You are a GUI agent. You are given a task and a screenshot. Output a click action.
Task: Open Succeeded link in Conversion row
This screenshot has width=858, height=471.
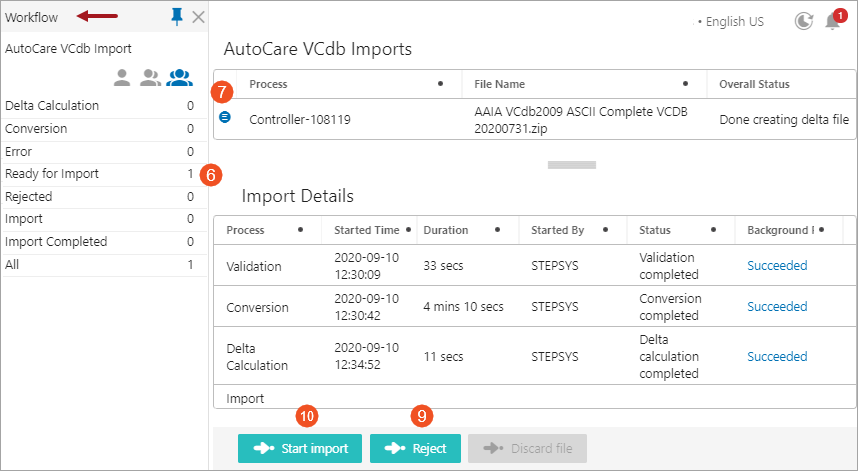click(x=777, y=307)
